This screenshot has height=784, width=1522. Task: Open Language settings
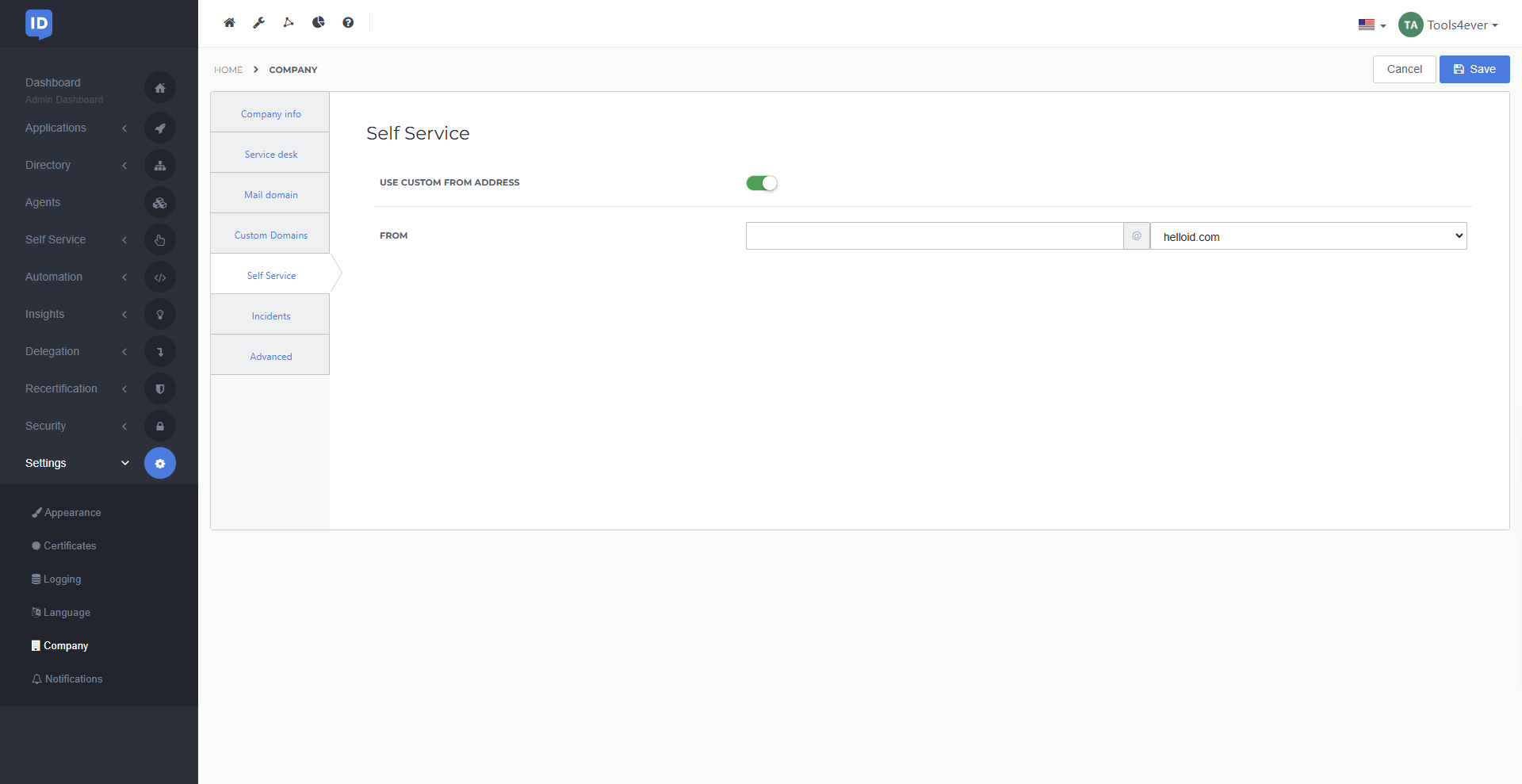click(61, 613)
